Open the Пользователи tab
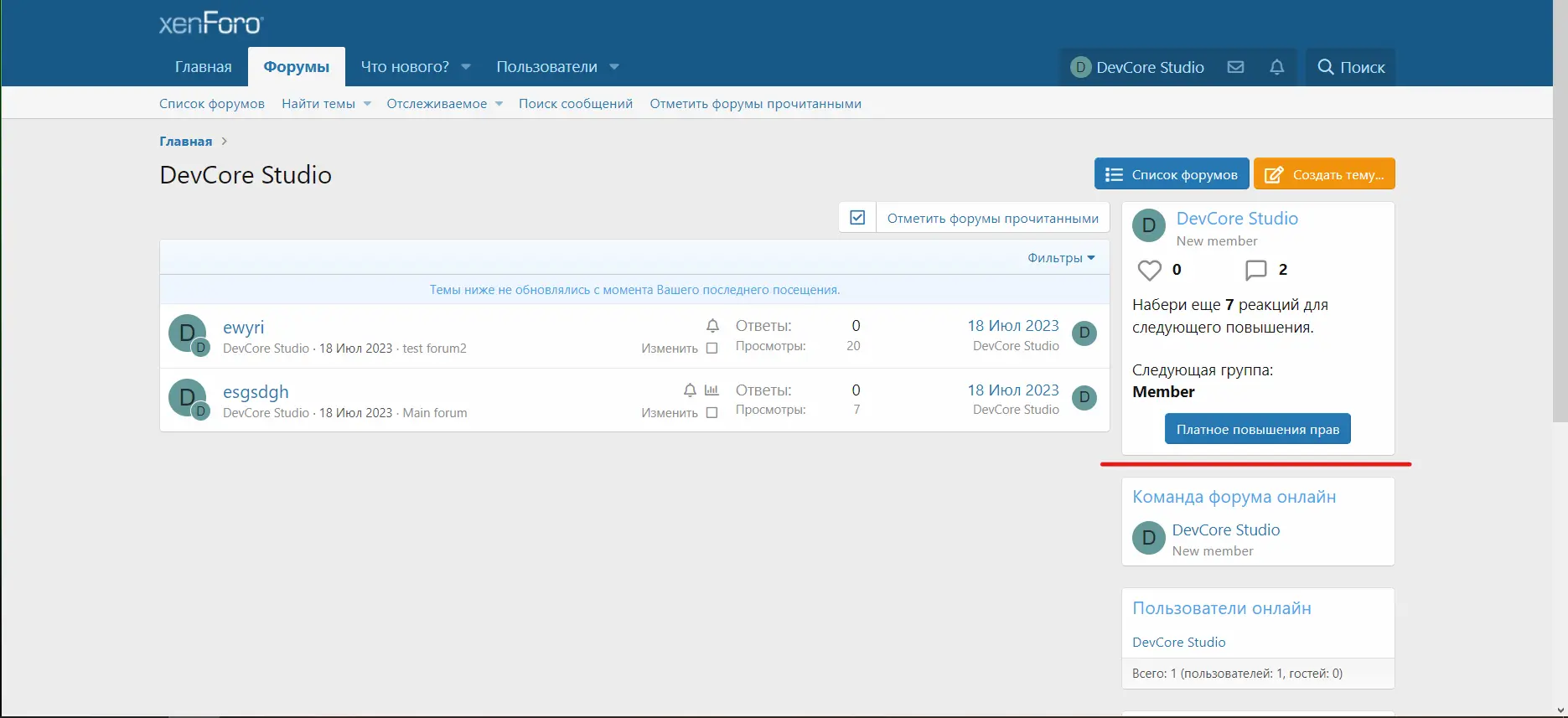The height and width of the screenshot is (718, 1568). (x=546, y=67)
